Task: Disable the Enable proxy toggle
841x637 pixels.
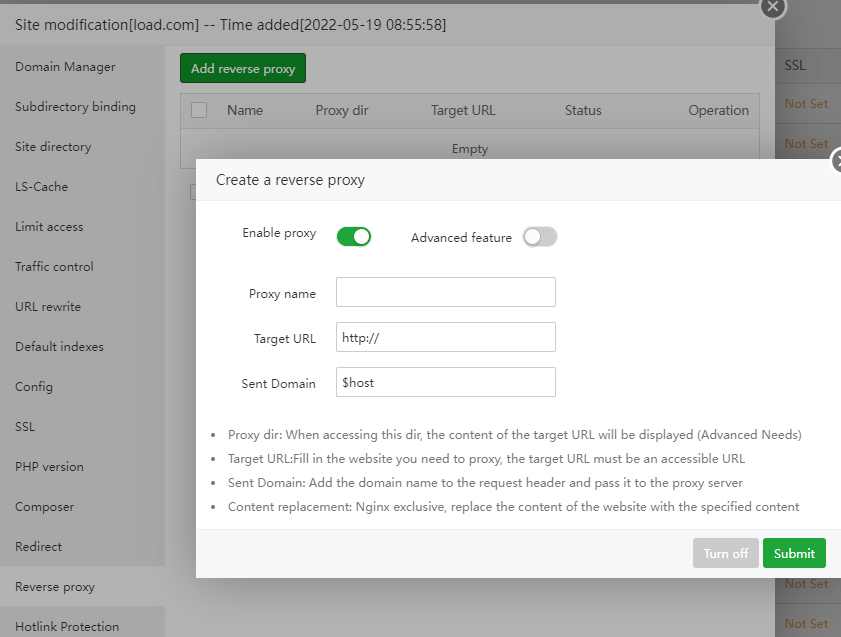Action: click(x=353, y=236)
